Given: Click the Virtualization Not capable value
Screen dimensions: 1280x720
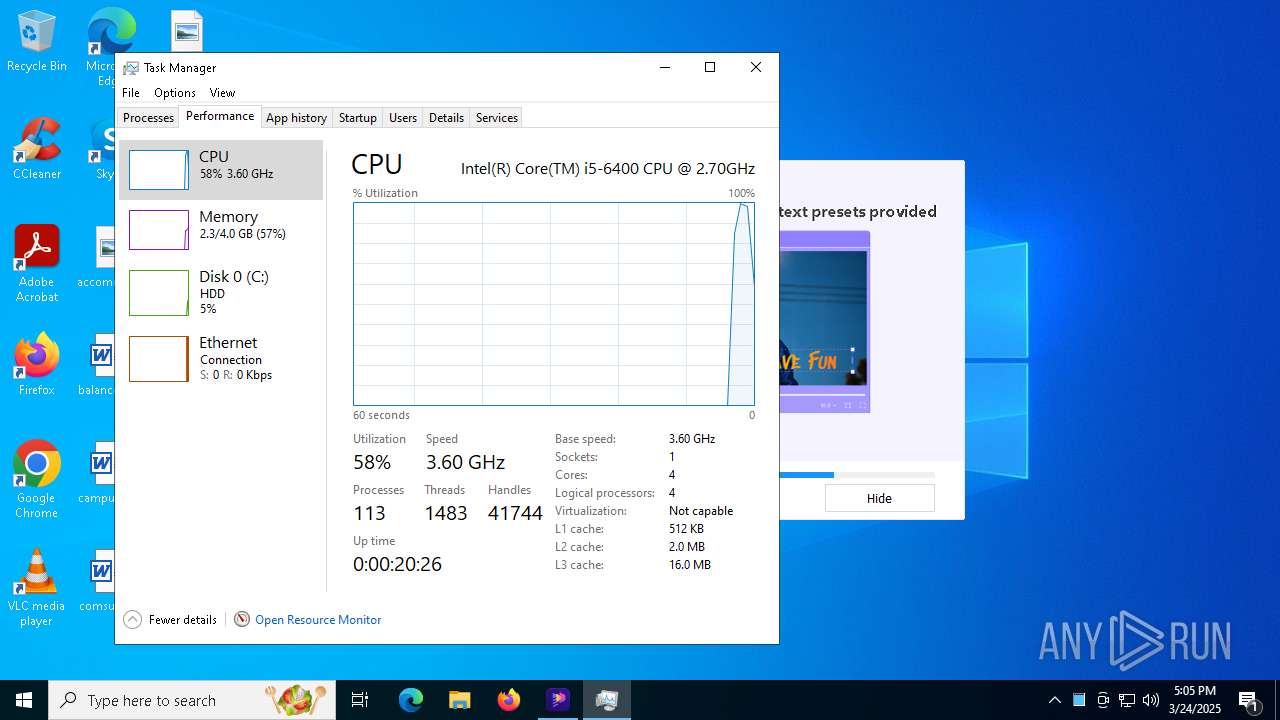Looking at the screenshot, I should (701, 511).
